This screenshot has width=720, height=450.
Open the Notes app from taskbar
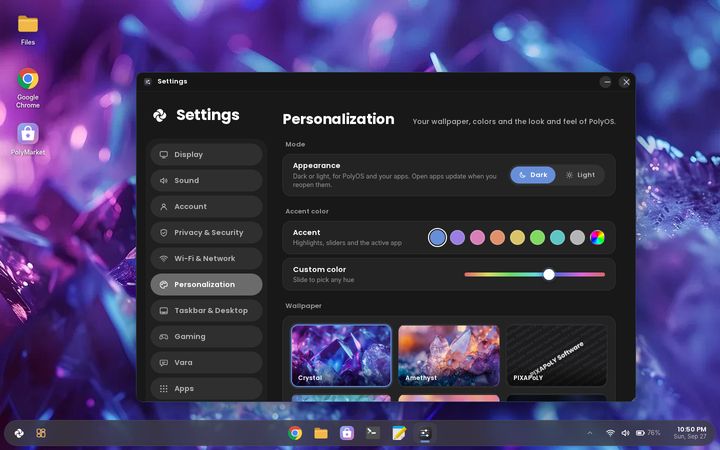(399, 433)
